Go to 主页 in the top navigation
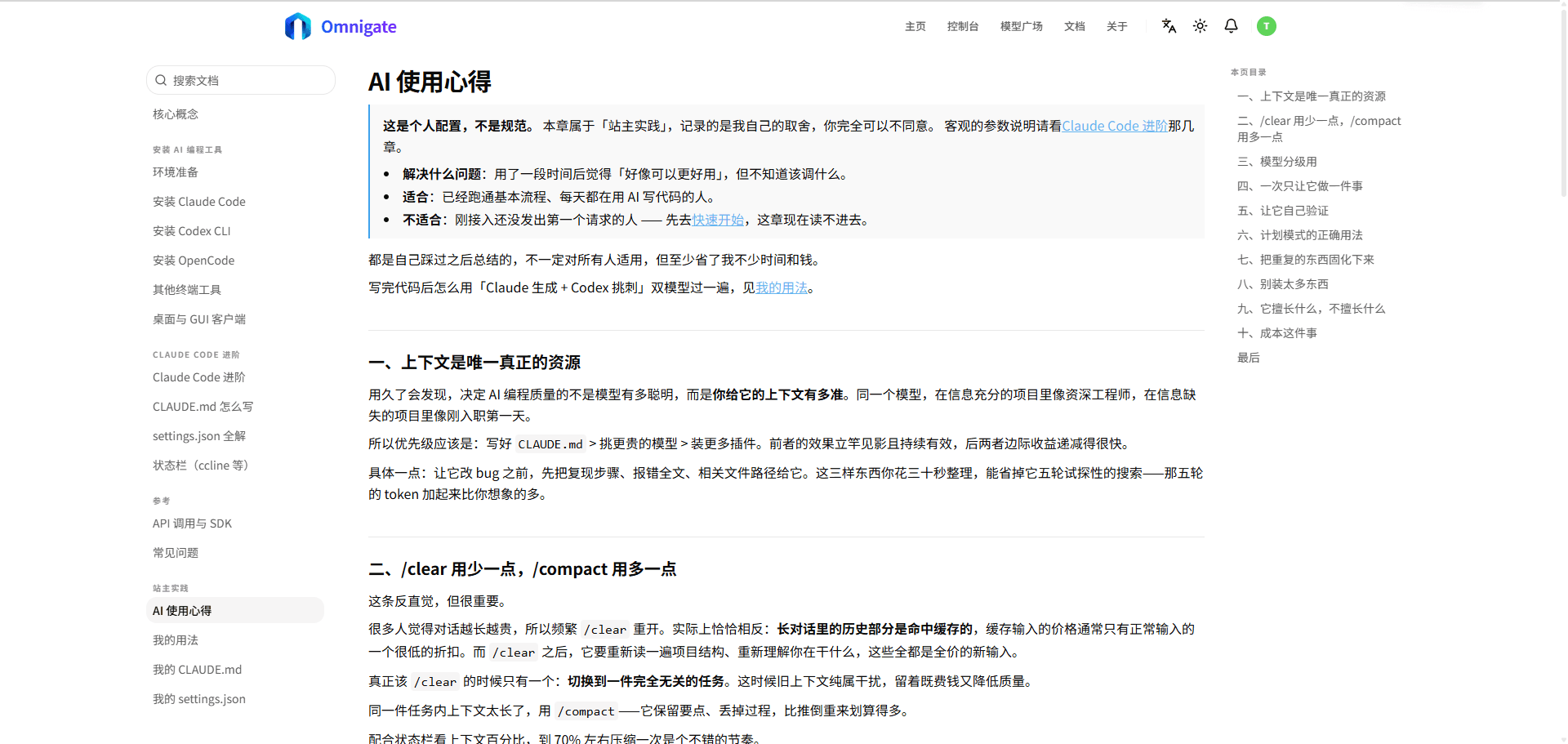This screenshot has width=1568, height=744. click(x=915, y=26)
